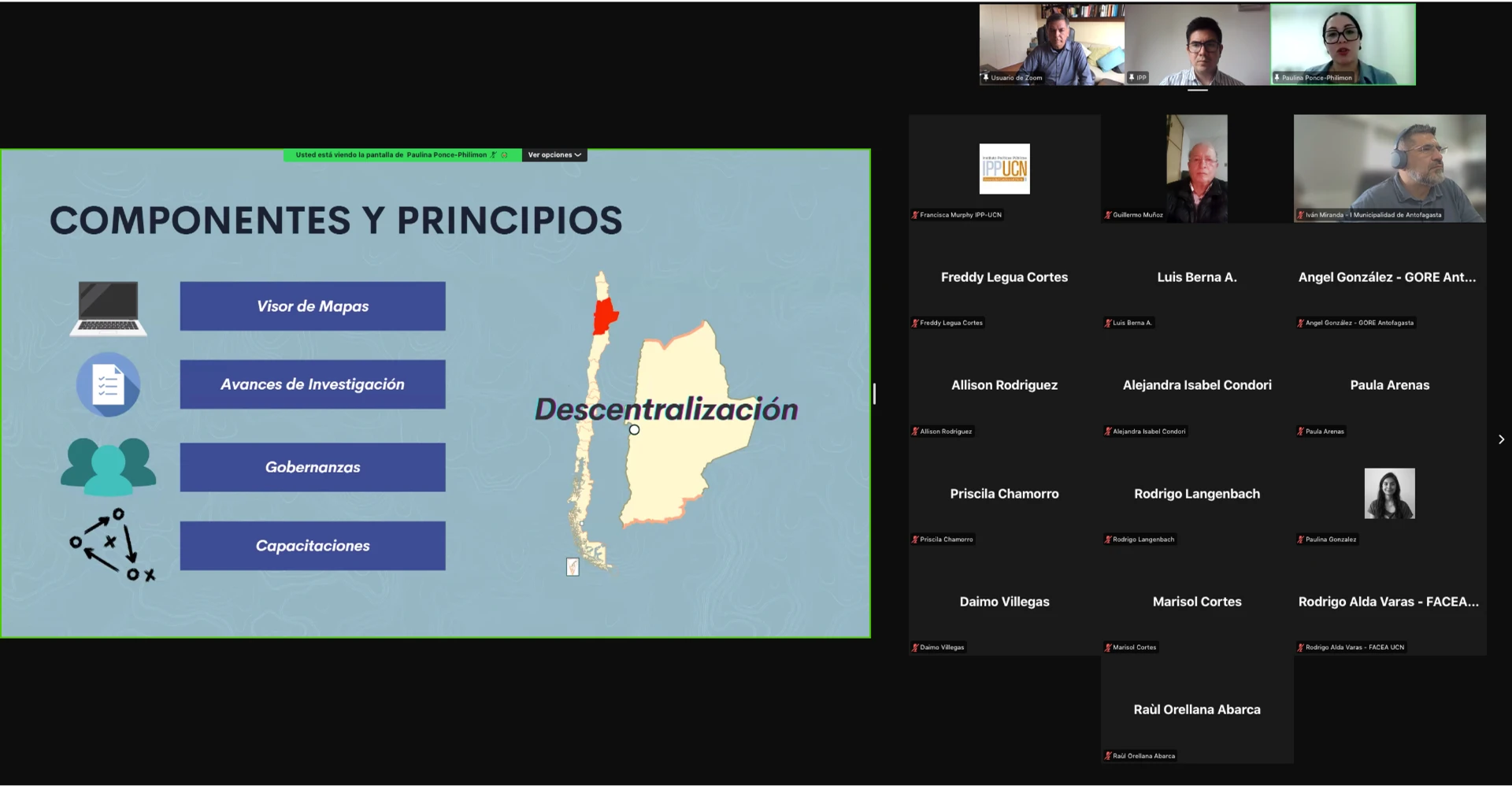1512x786 pixels.
Task: Click the large name Paula Arenas
Action: 1390,385
